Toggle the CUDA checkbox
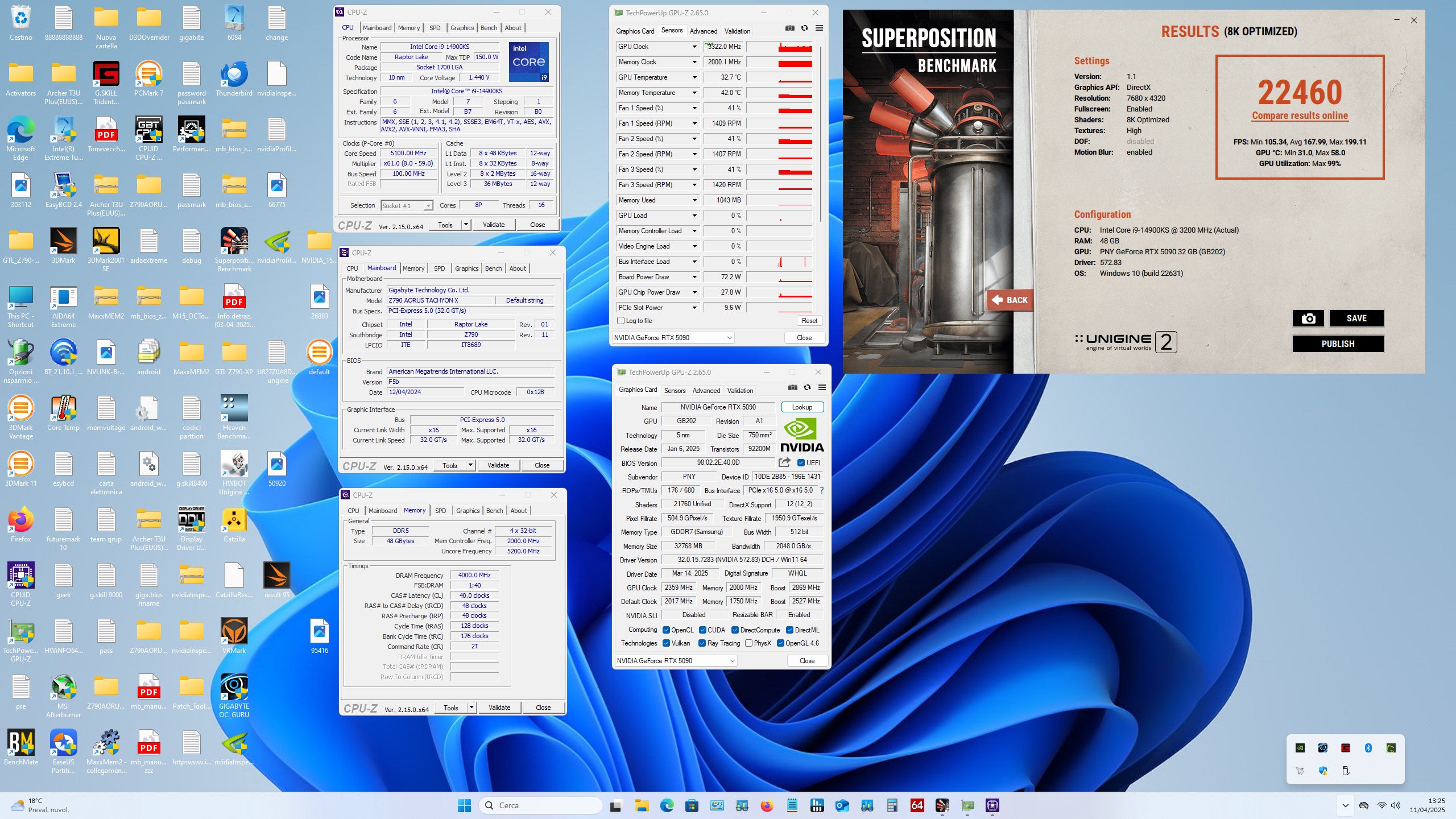1456x819 pixels. click(x=702, y=630)
